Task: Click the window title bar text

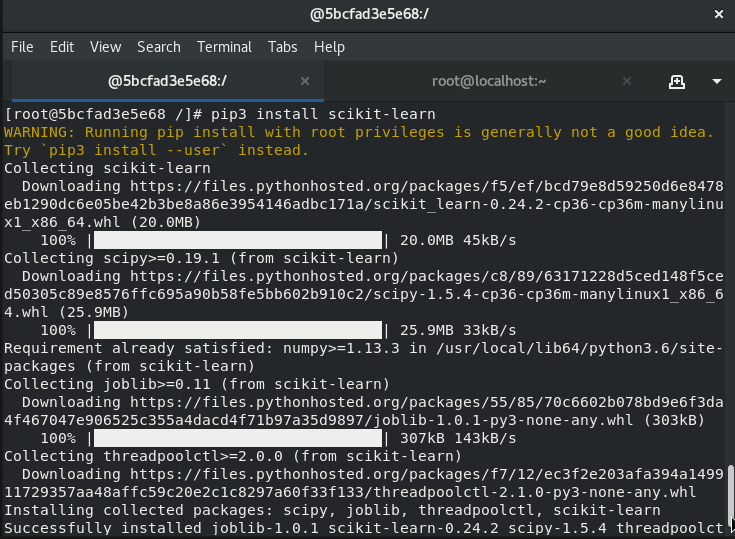Action: click(369, 15)
